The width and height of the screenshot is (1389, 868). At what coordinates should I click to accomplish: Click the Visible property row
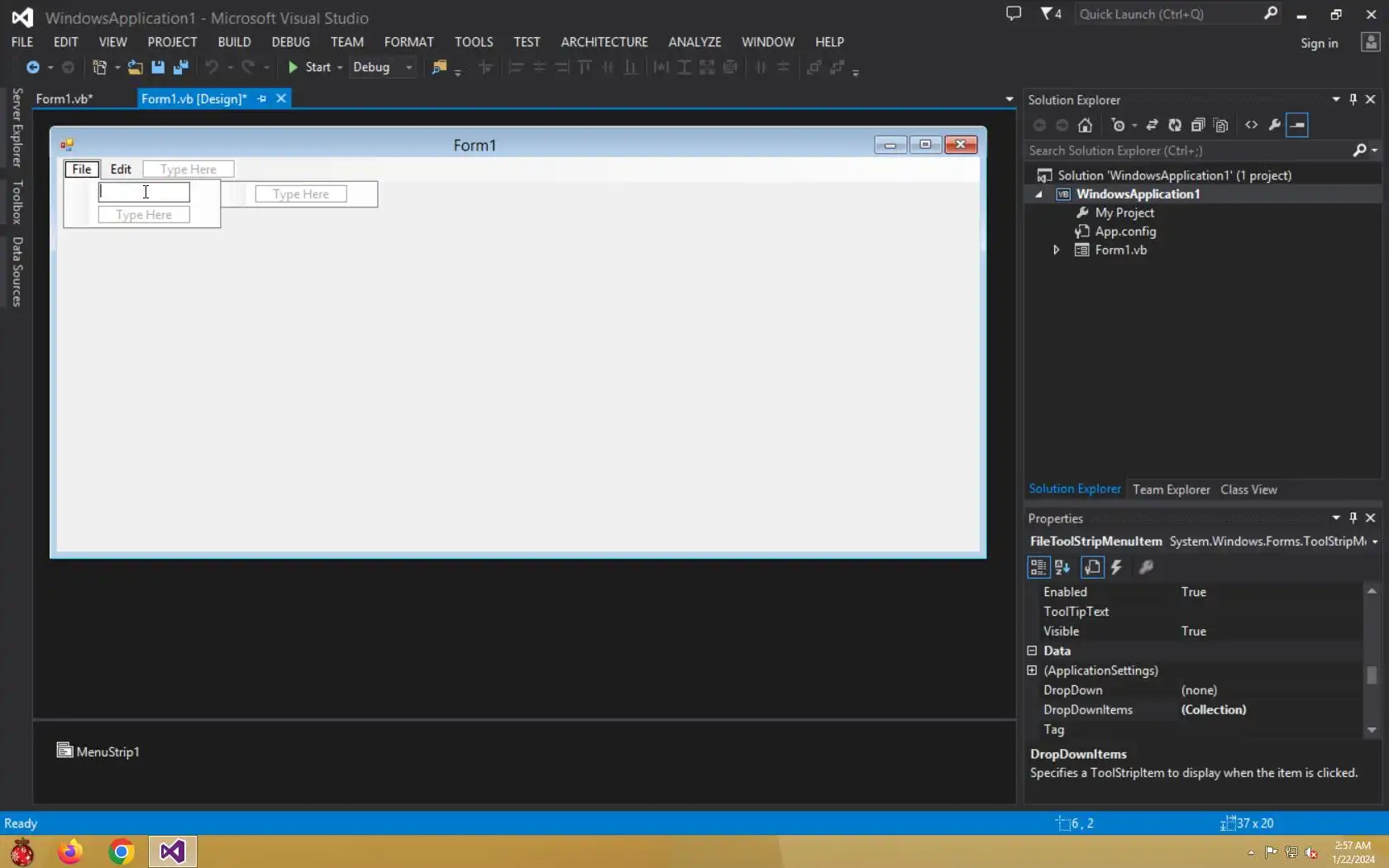(x=1195, y=632)
